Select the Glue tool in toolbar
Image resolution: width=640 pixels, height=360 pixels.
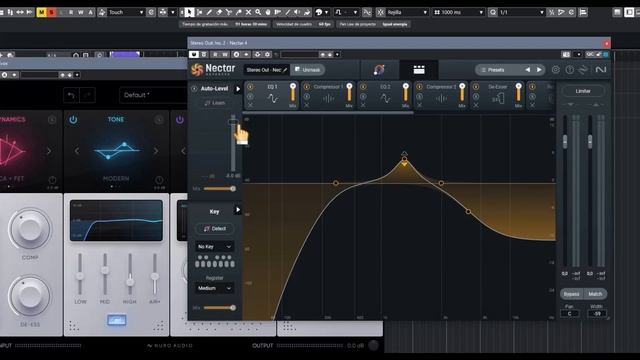click(238, 12)
